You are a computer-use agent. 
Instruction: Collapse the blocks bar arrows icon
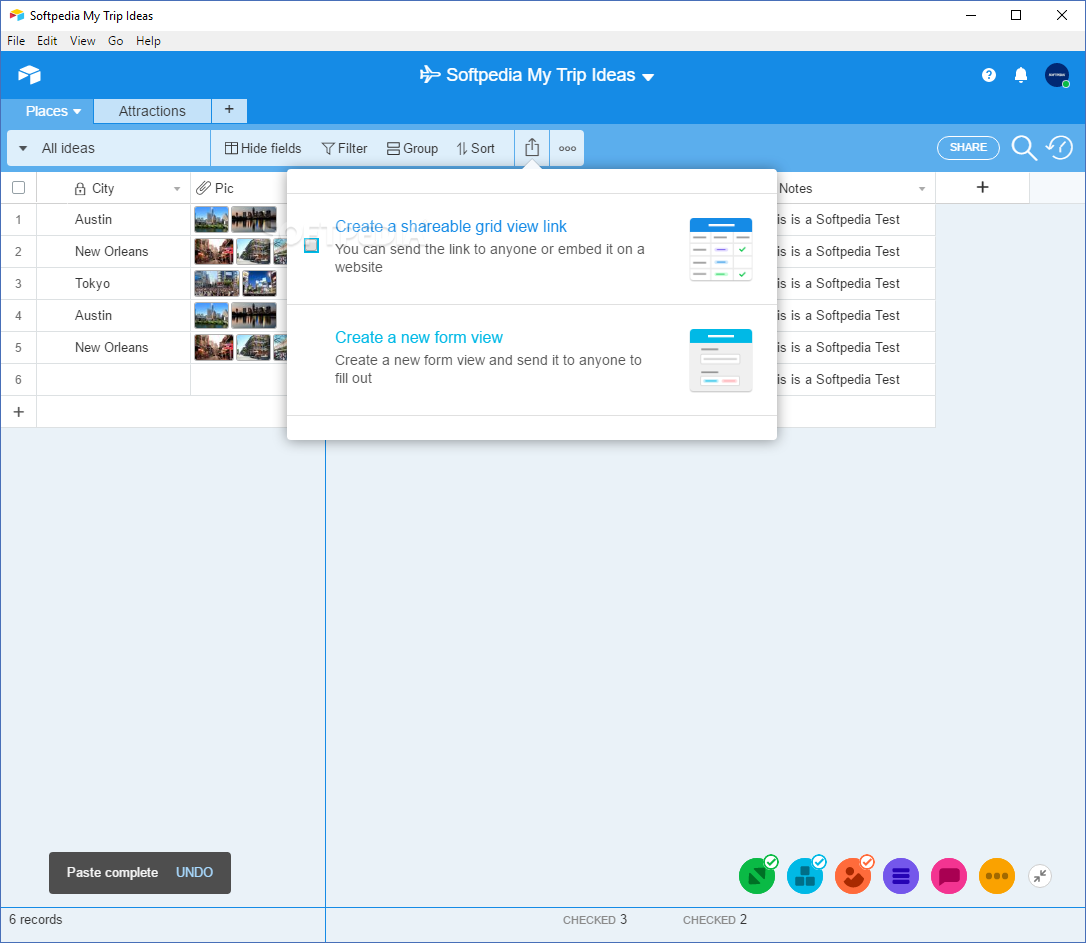pyautogui.click(x=1040, y=877)
